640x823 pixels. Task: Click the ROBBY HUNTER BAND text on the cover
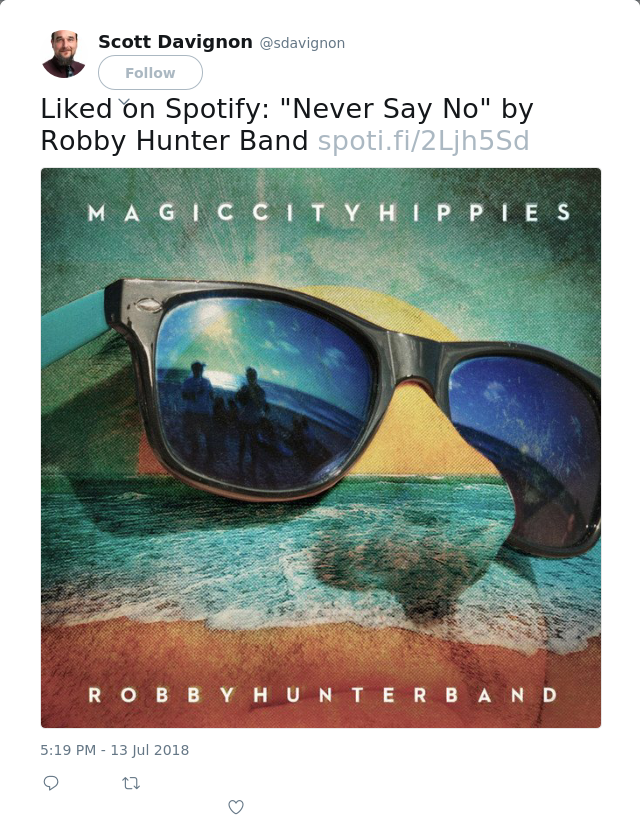322,695
